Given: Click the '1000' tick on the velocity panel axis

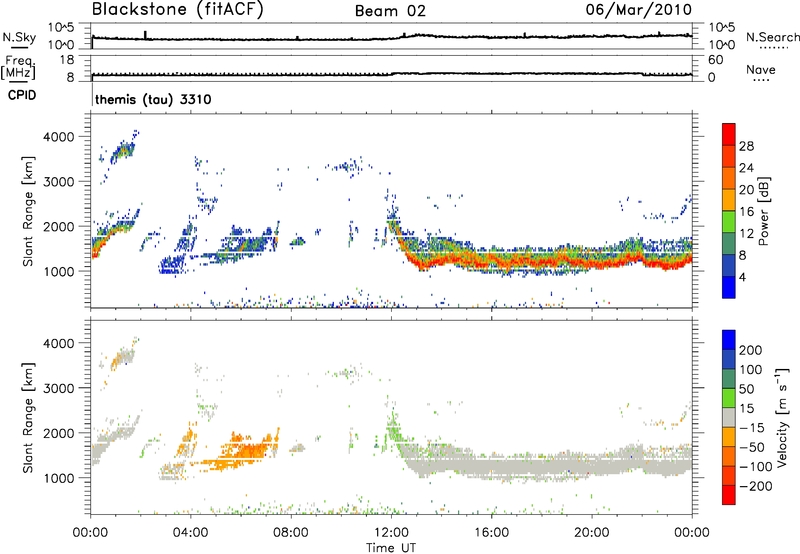Looking at the screenshot, I should pyautogui.click(x=58, y=478).
